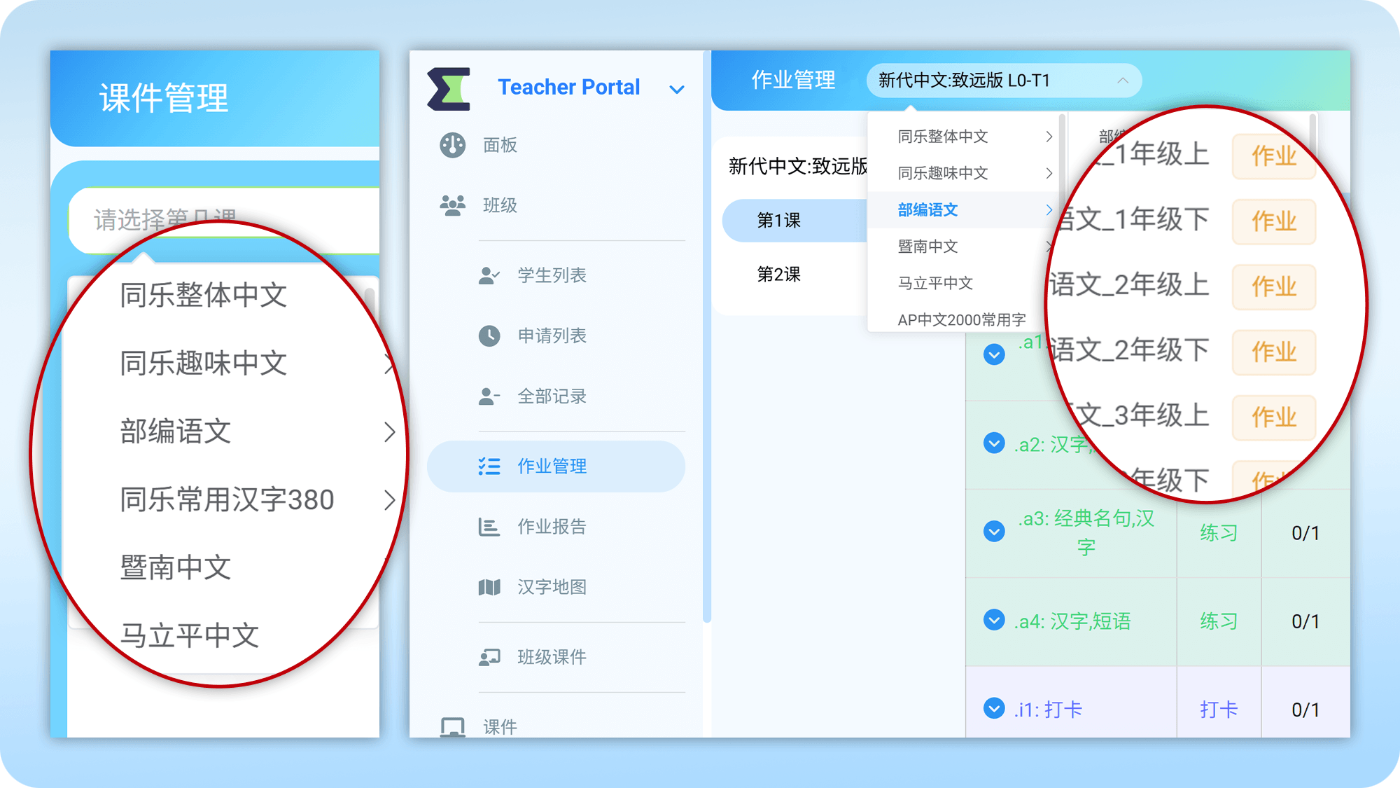
Task: Click the 作业 button for 语文_2年级上
Action: (1273, 287)
